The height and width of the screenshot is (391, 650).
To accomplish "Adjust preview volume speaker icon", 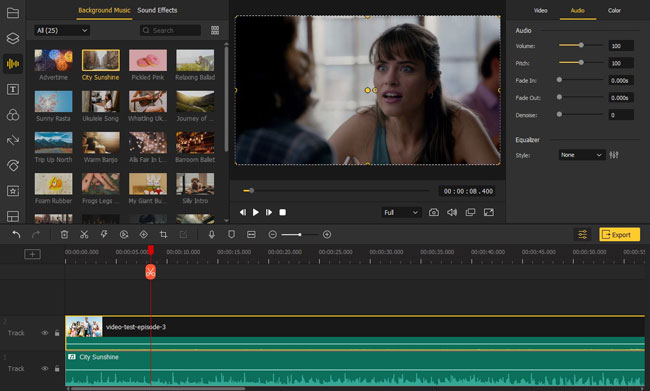I will [452, 212].
